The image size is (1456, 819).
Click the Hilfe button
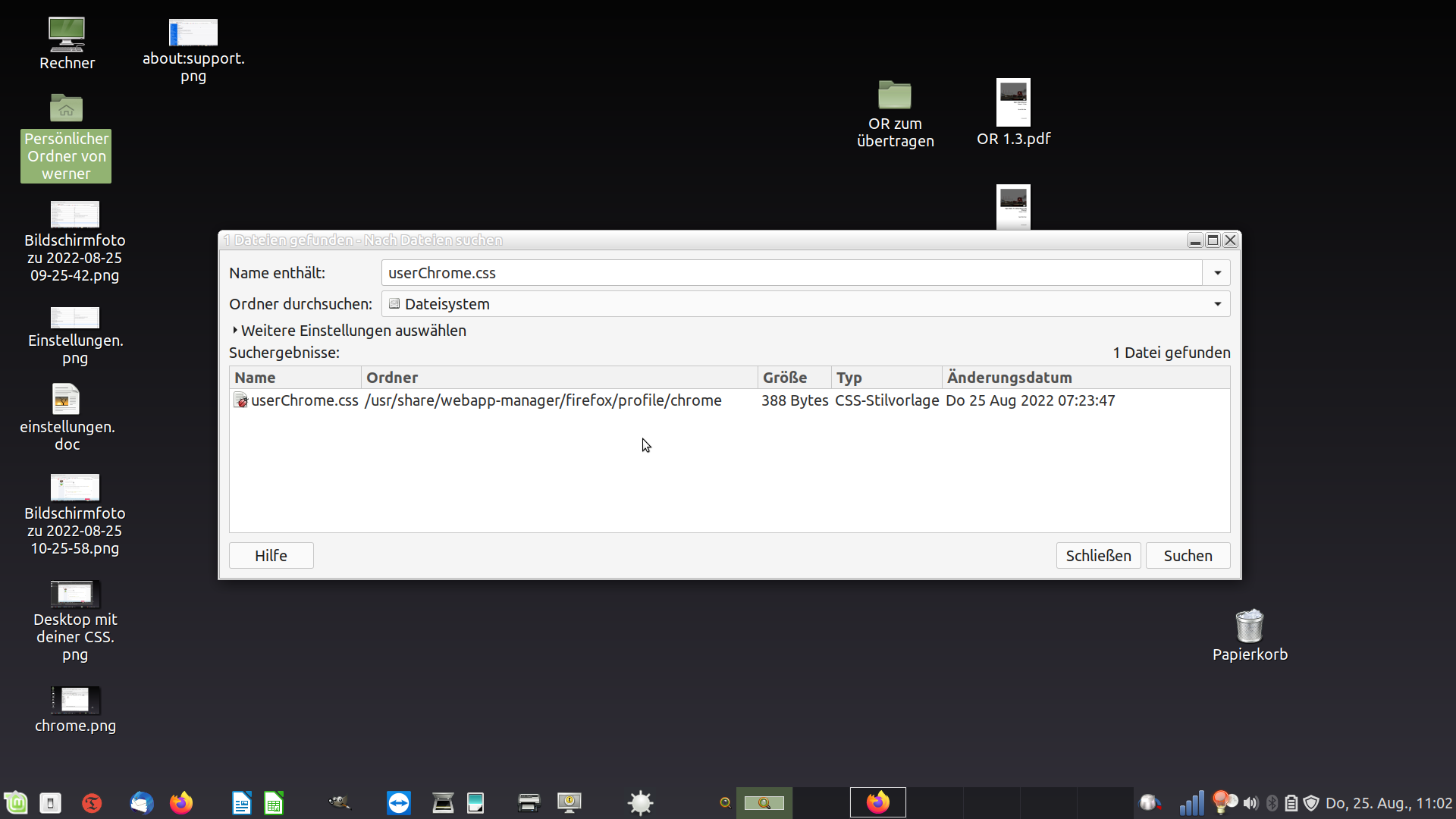[x=271, y=556]
